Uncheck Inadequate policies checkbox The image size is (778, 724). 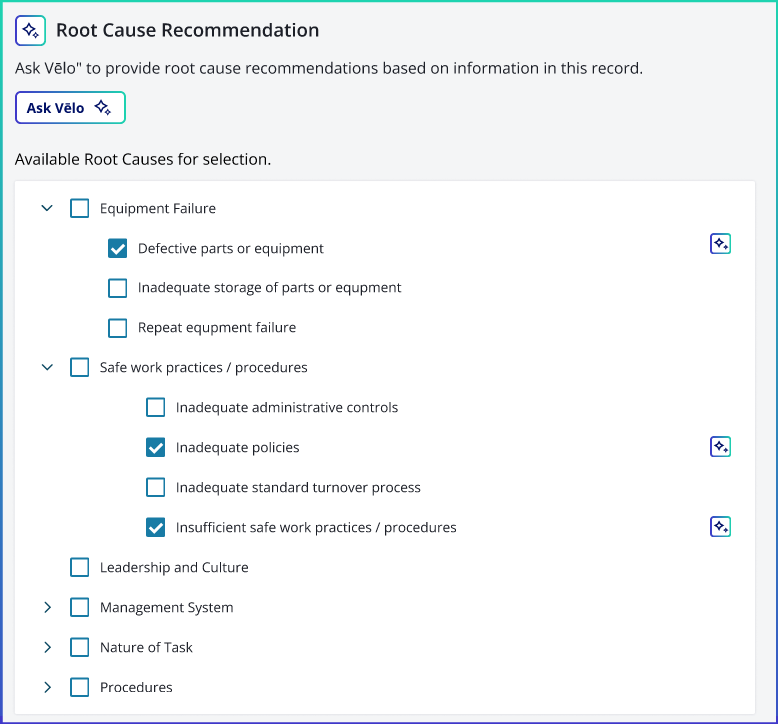tap(155, 447)
